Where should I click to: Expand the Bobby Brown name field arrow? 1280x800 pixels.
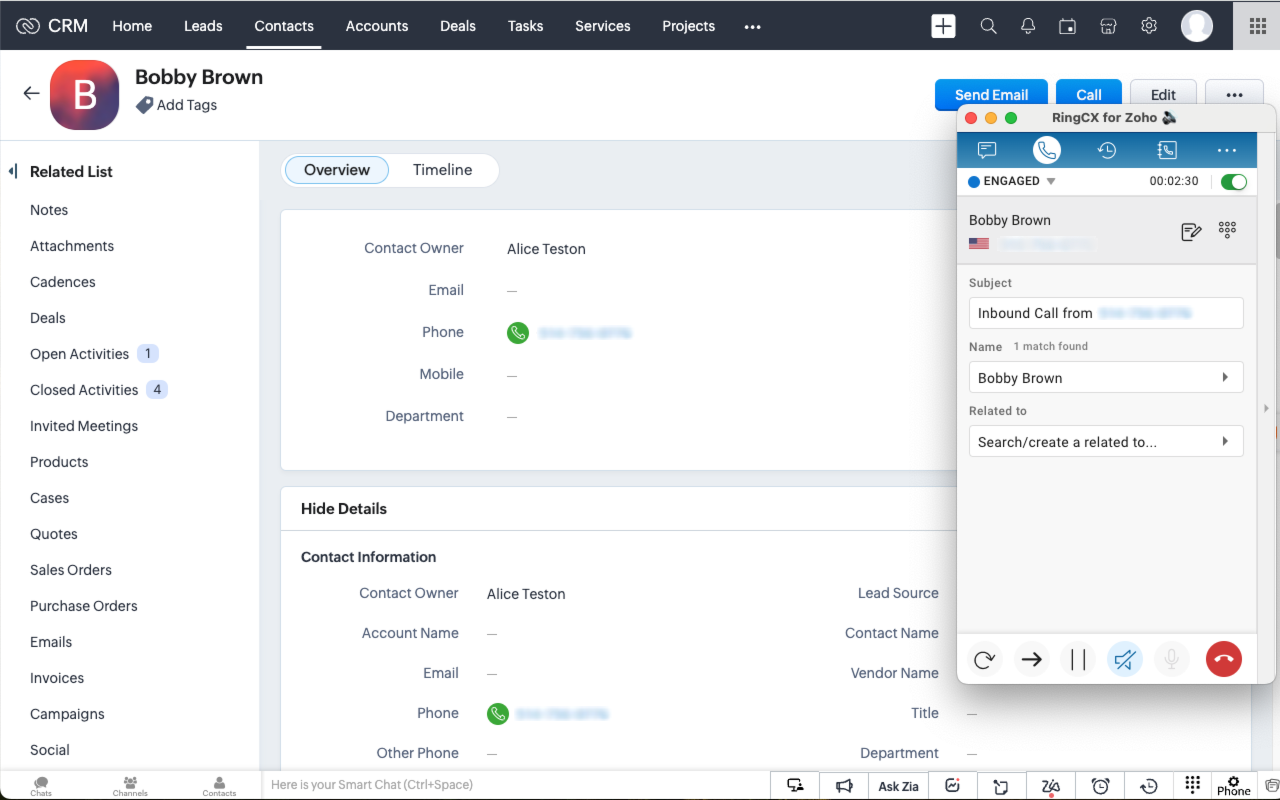pos(1225,377)
